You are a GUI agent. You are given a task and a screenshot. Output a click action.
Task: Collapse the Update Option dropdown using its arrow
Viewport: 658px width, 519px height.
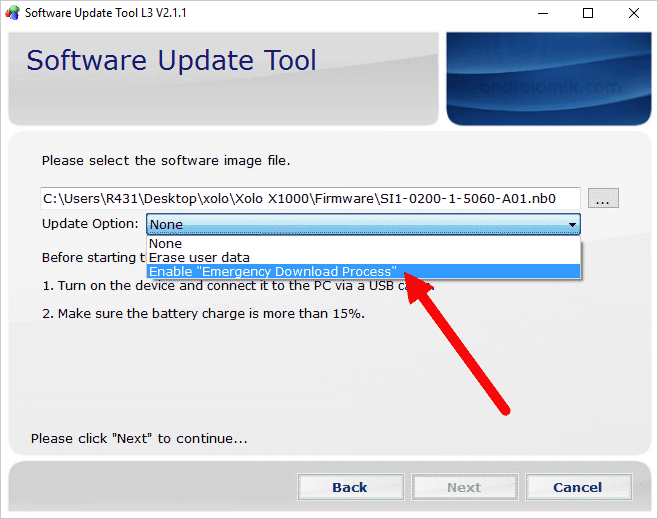pyautogui.click(x=572, y=225)
